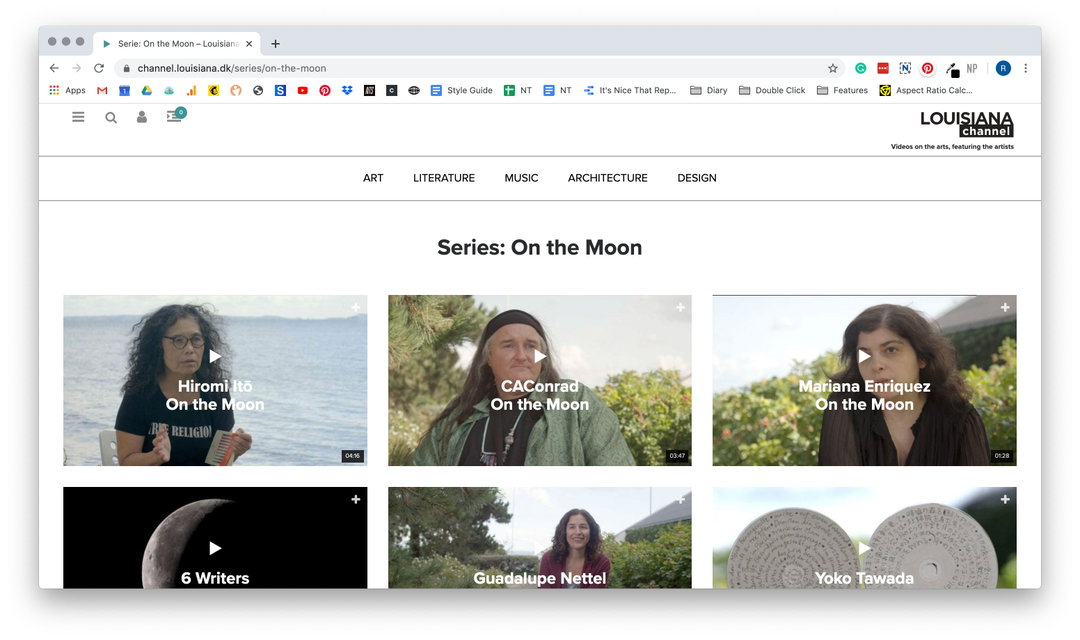Open the Dropbox bookmark
The image size is (1080, 640).
point(347,90)
